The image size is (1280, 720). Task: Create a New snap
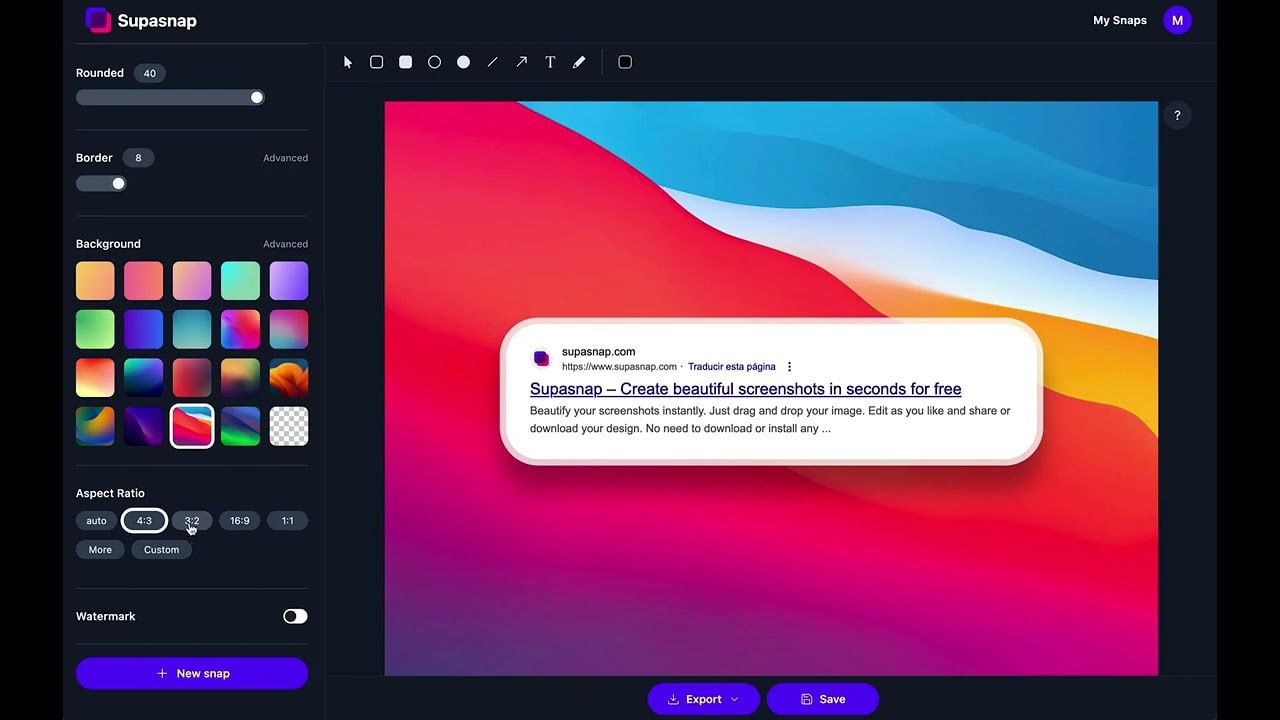tap(192, 673)
